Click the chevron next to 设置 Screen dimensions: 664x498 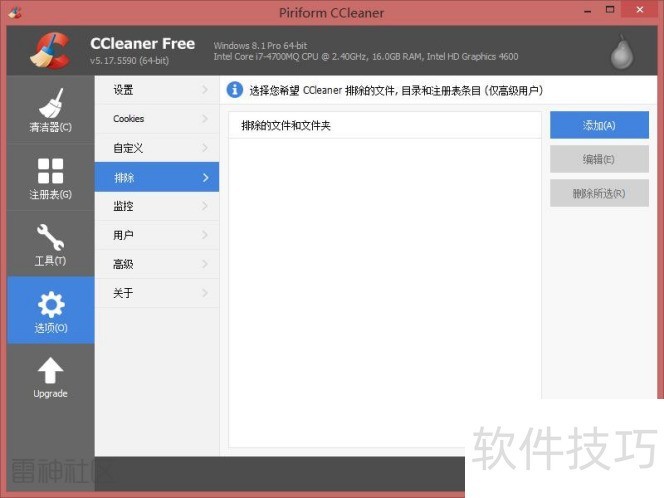[205, 90]
